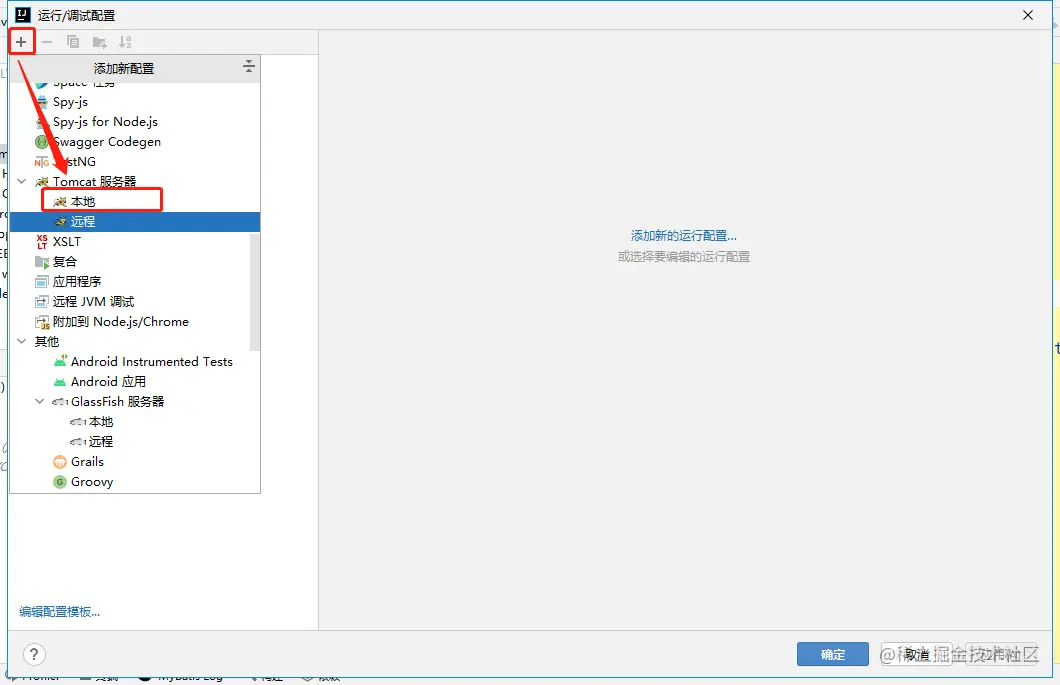This screenshot has height=685, width=1060.
Task: Click the XSLT red icon
Action: 41,241
